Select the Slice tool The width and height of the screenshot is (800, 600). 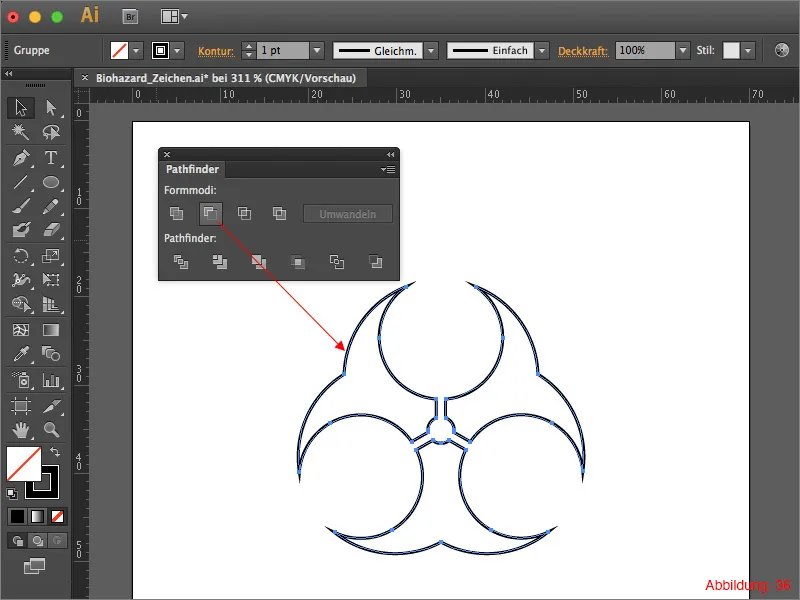[x=51, y=406]
